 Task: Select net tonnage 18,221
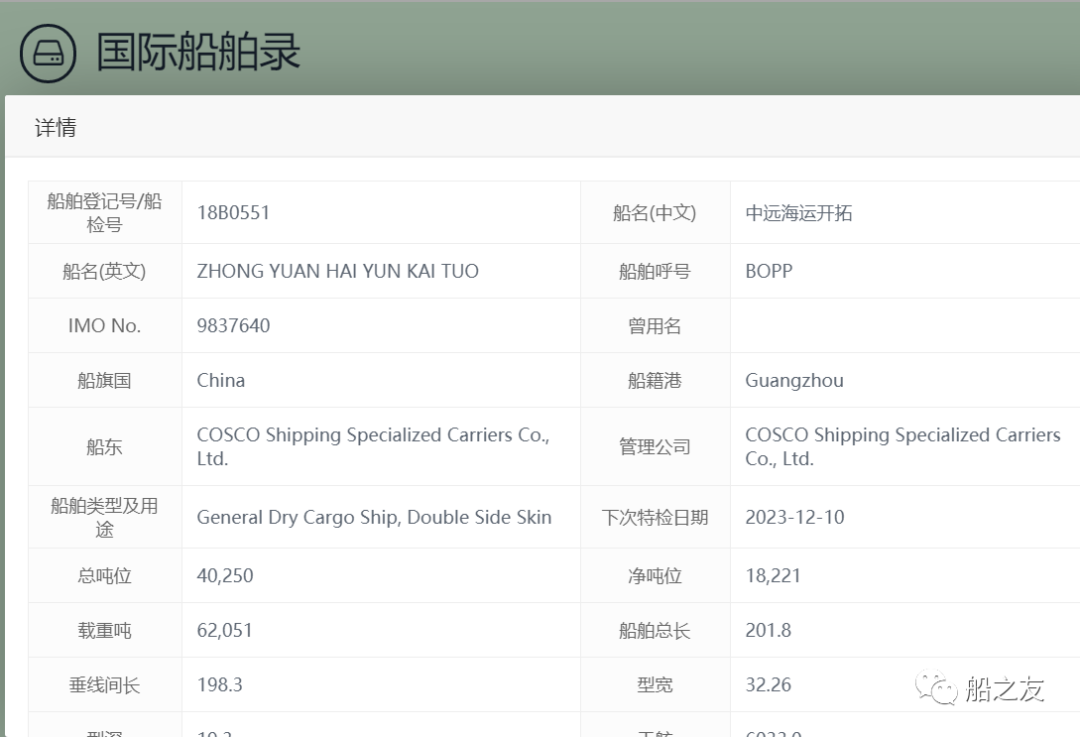point(773,575)
